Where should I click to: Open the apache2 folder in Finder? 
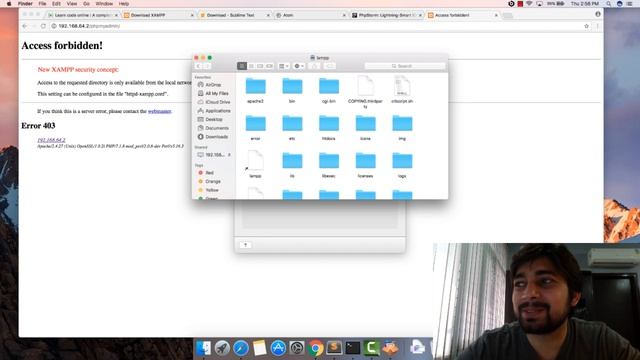[256, 87]
